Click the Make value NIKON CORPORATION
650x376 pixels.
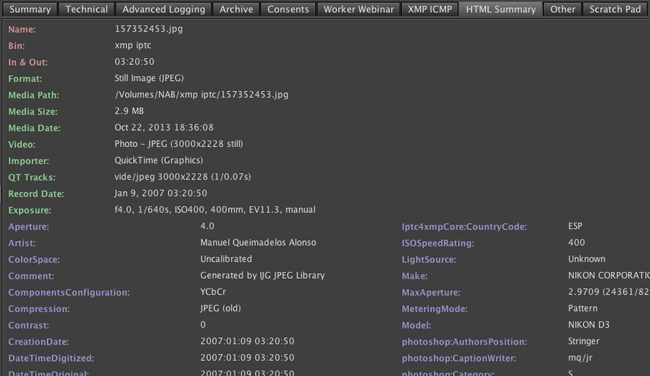click(x=609, y=275)
